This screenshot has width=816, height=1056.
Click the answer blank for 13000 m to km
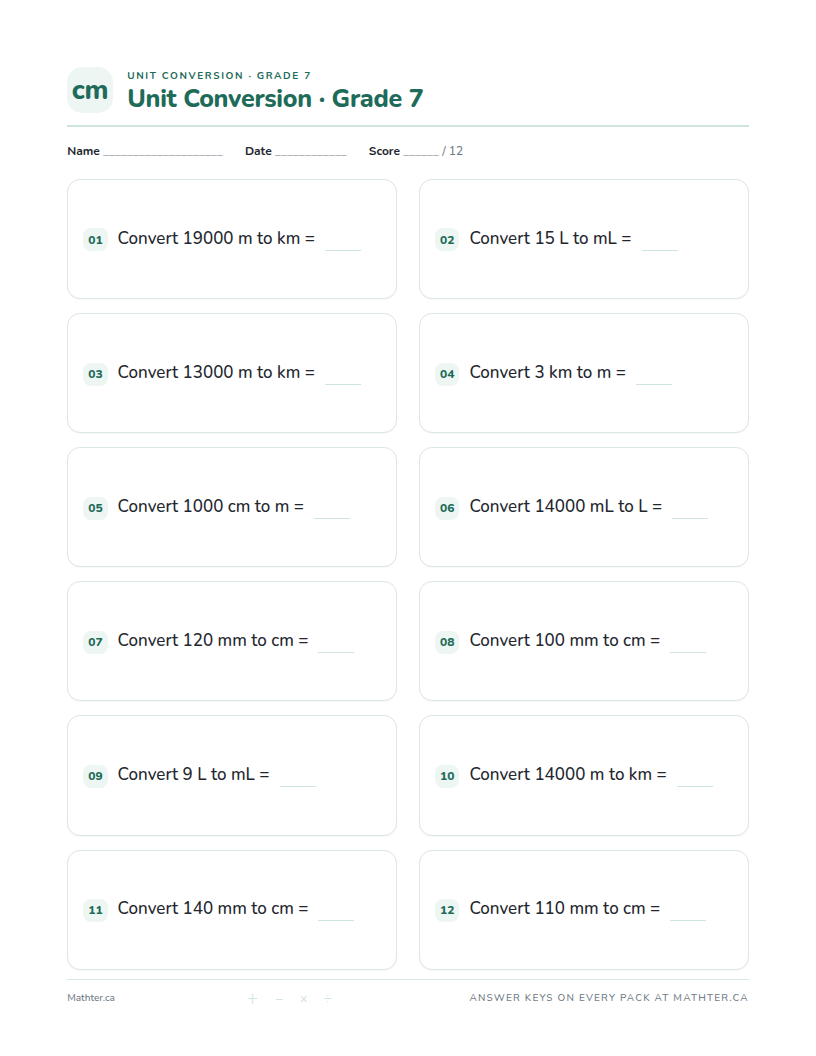(343, 383)
